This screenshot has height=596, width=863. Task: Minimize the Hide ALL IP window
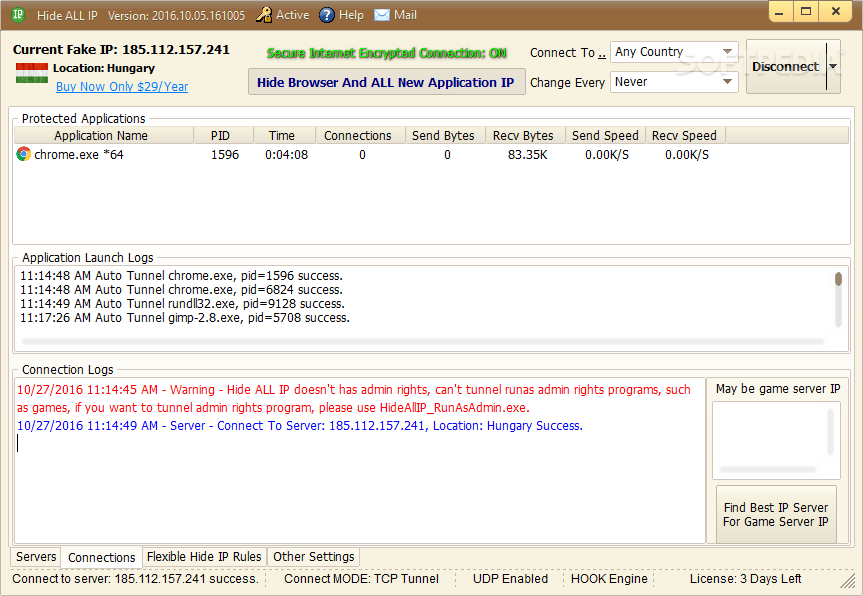[780, 12]
